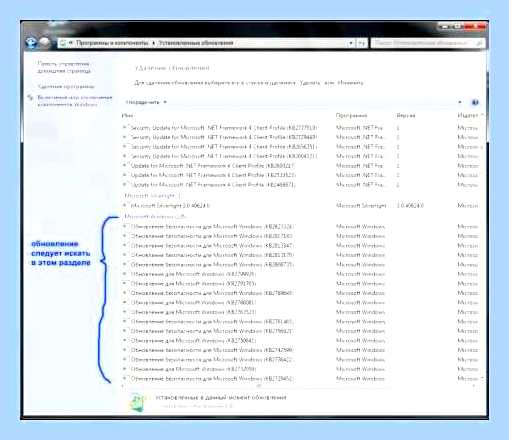This screenshot has width=509, height=440.
Task: Sort by the Издатель column header
Action: (x=467, y=115)
